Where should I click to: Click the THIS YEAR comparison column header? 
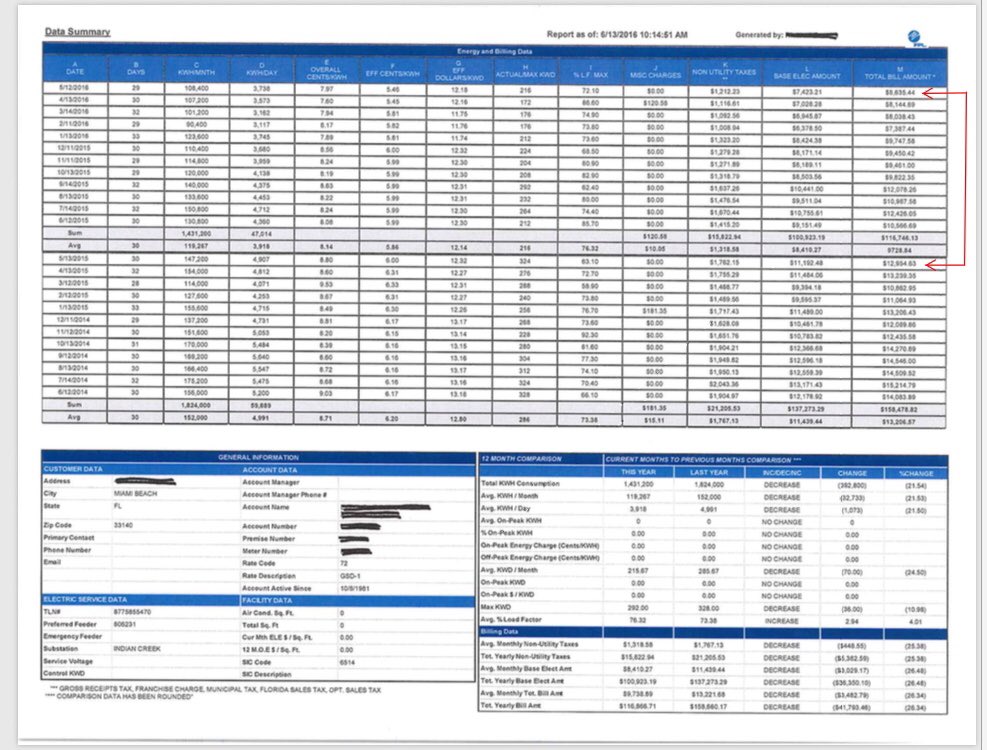(639, 472)
